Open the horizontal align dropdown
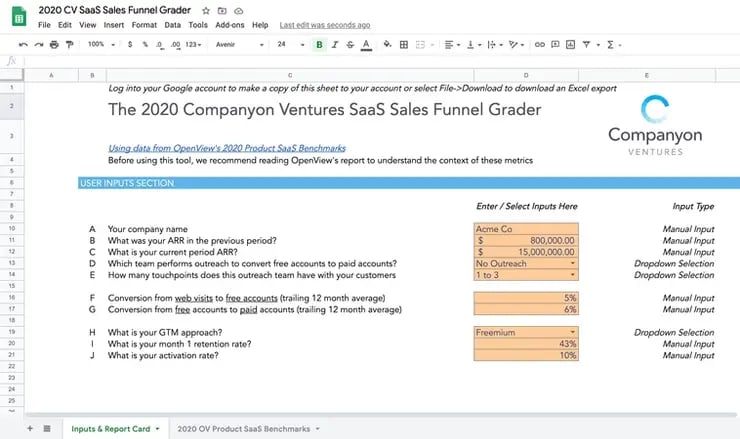 click(452, 44)
